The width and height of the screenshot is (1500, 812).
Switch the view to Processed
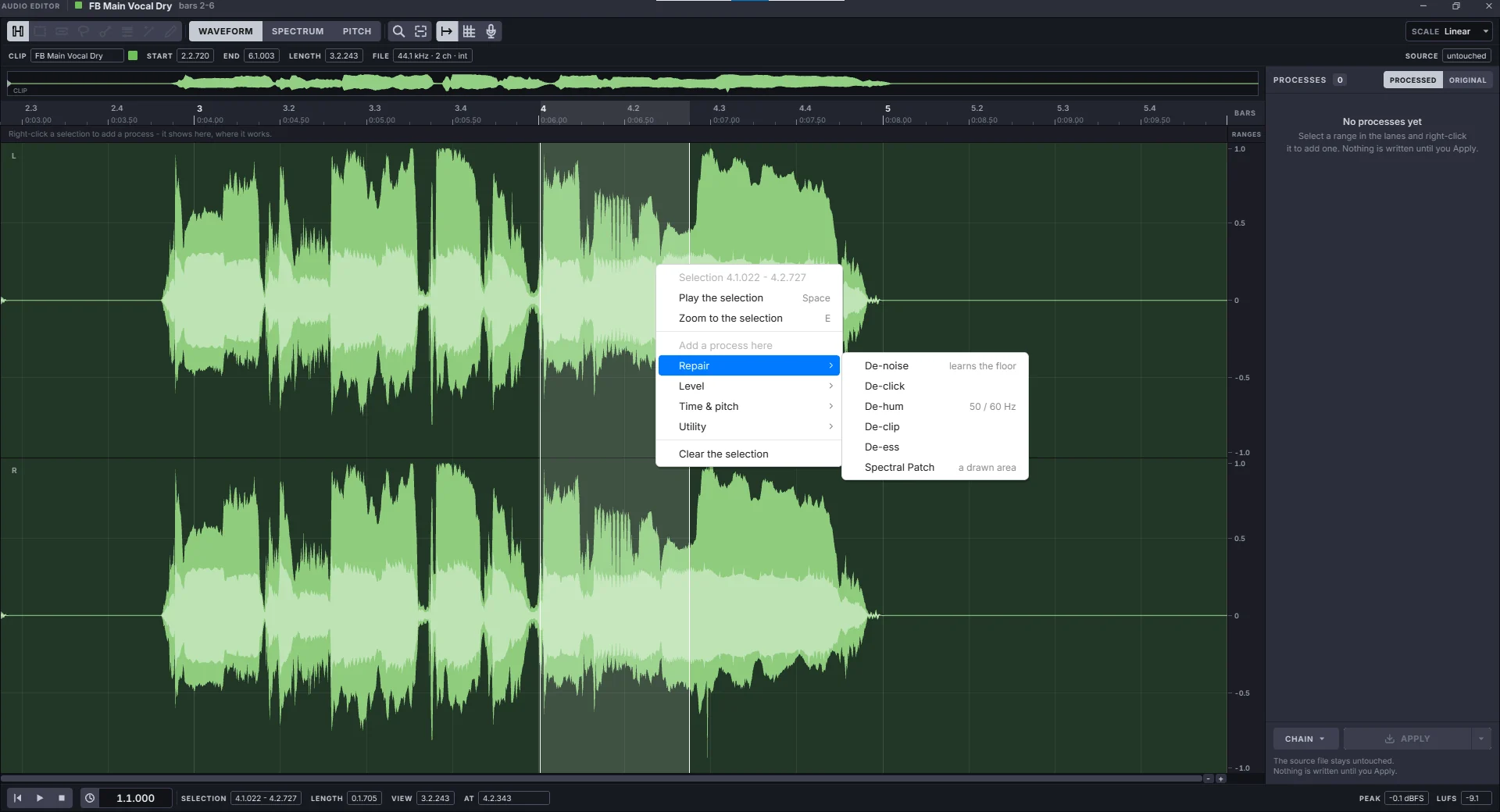click(1412, 80)
